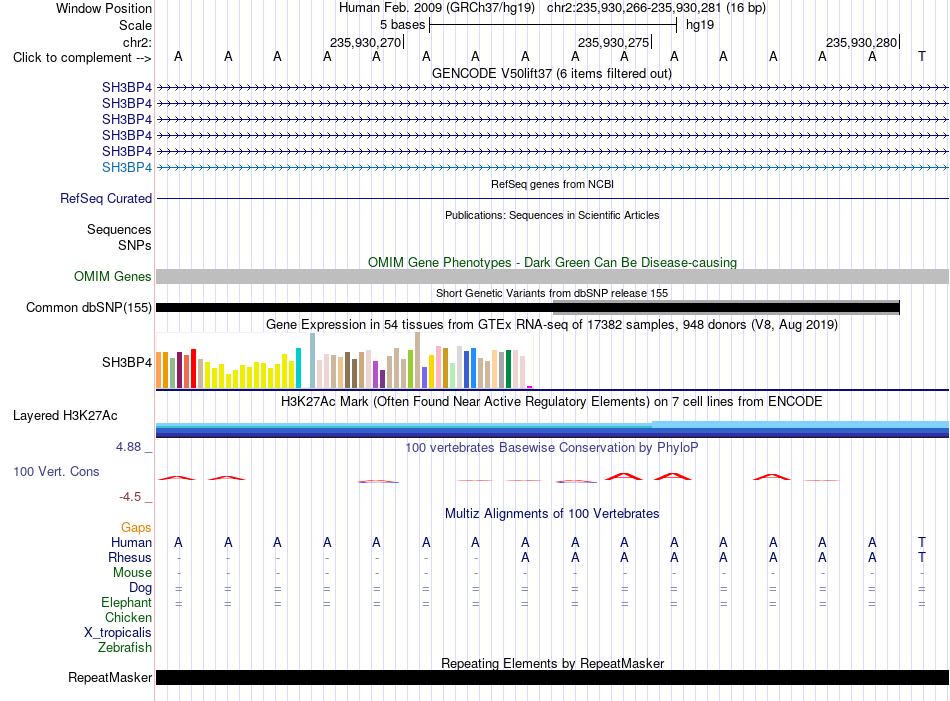Viewport: 950px width, 701px height.
Task: Click the red GTEx expression bar
Action: pyautogui.click(x=193, y=368)
